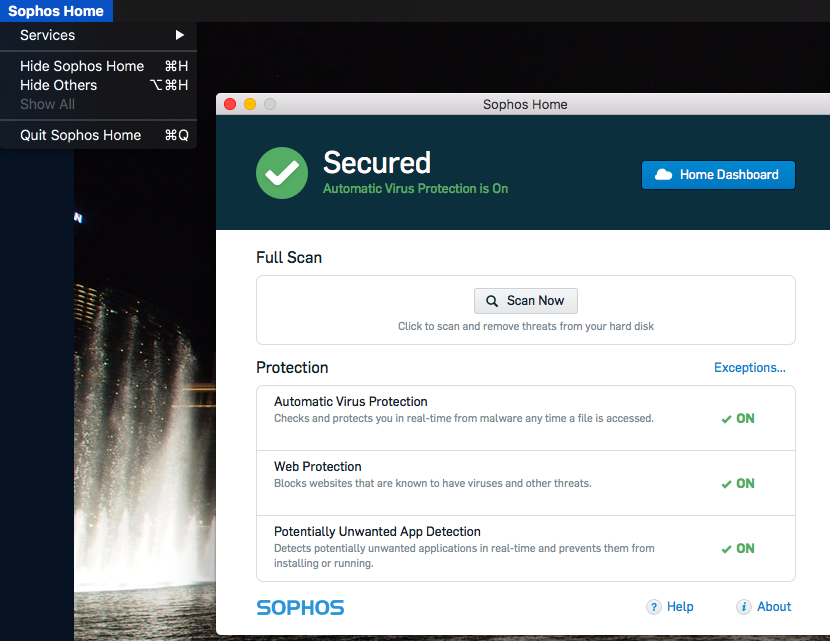Open the Help link
Viewport: 830px width, 641px height.
pos(680,607)
